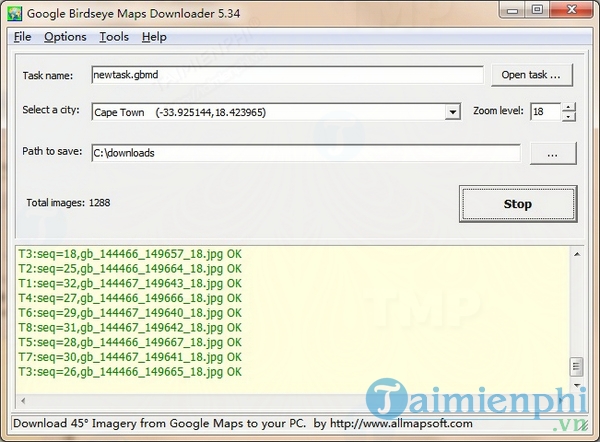This screenshot has height=442, width=600.
Task: Maximize the Maps Downloader window
Action: pyautogui.click(x=537, y=10)
